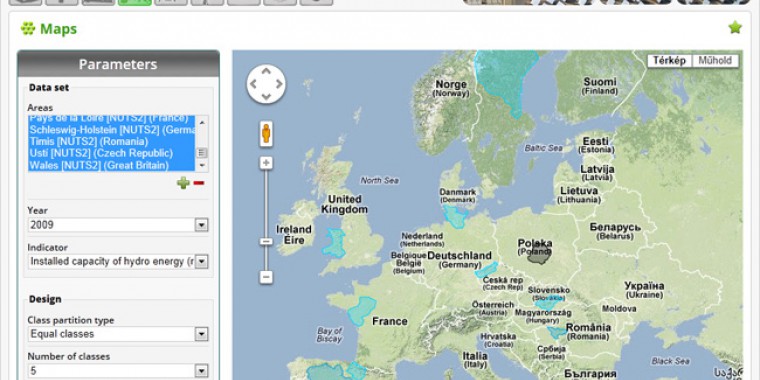Click the dark shaded region in Poland
This screenshot has width=760, height=380.
(539, 254)
